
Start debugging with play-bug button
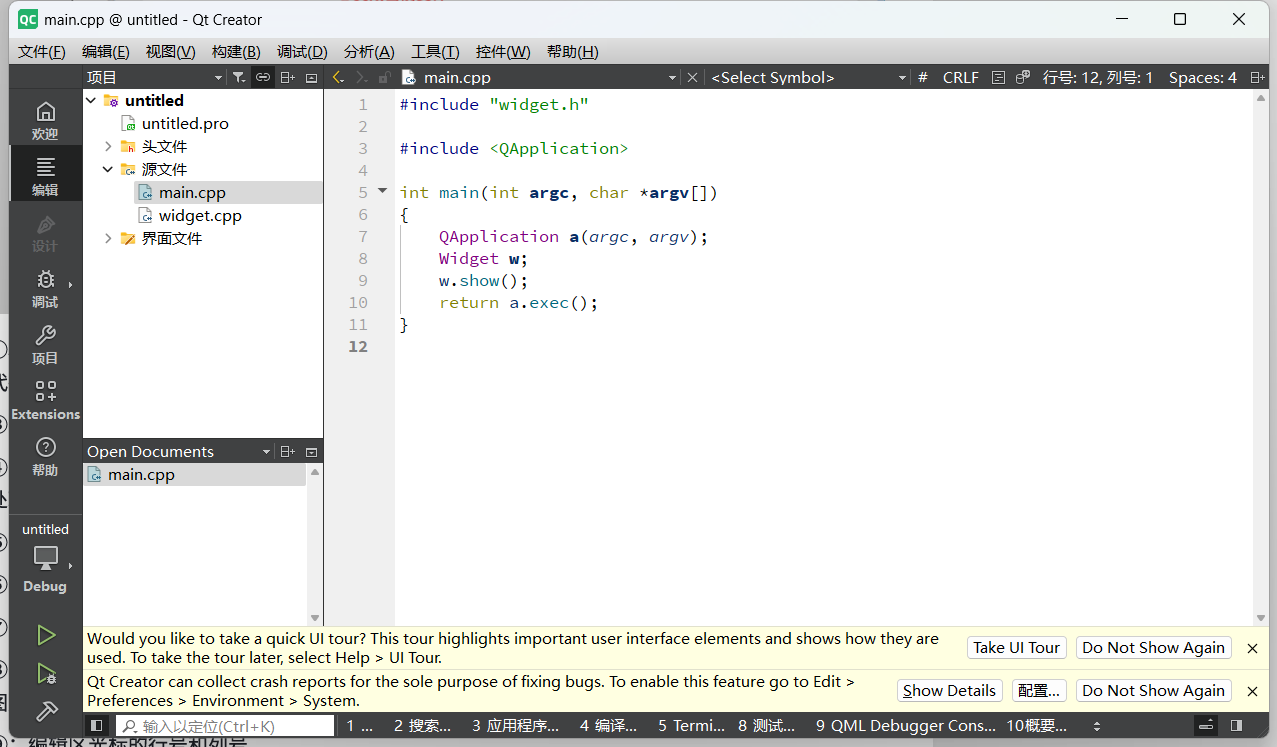coord(46,674)
